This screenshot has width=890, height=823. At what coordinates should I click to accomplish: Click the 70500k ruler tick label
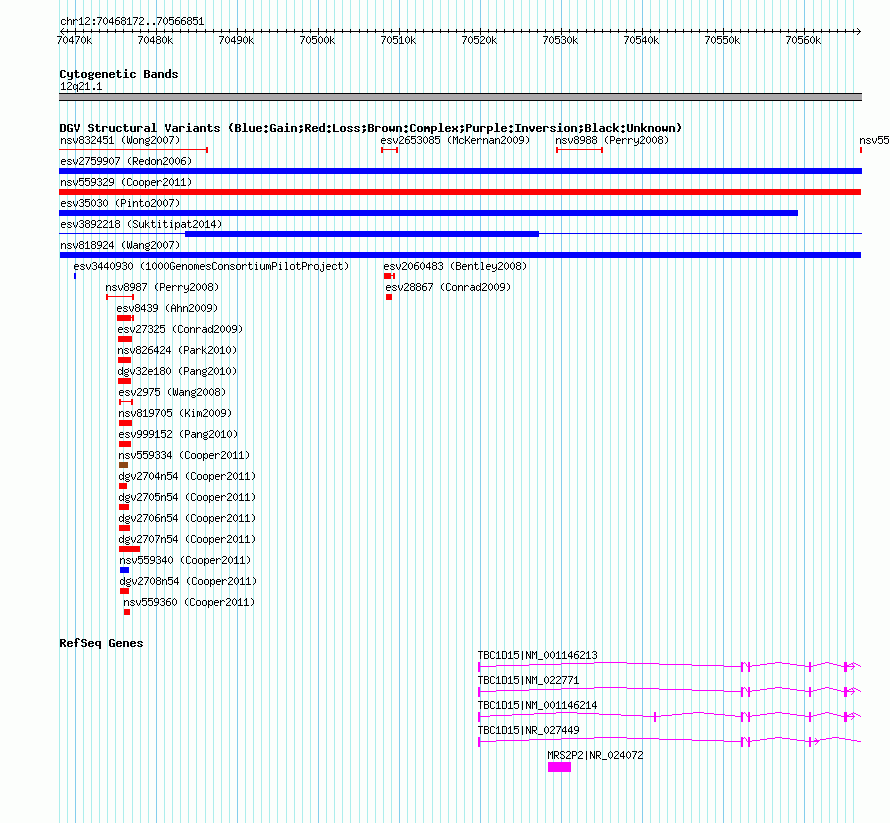pos(317,40)
